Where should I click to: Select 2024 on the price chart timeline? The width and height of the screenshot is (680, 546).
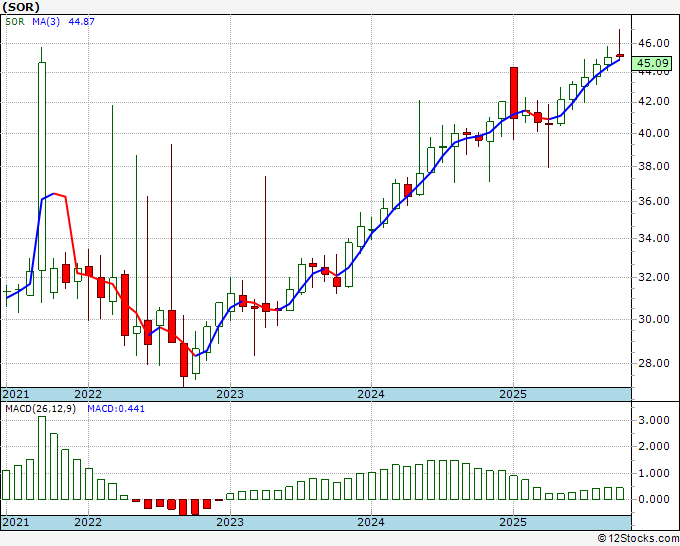(x=371, y=394)
